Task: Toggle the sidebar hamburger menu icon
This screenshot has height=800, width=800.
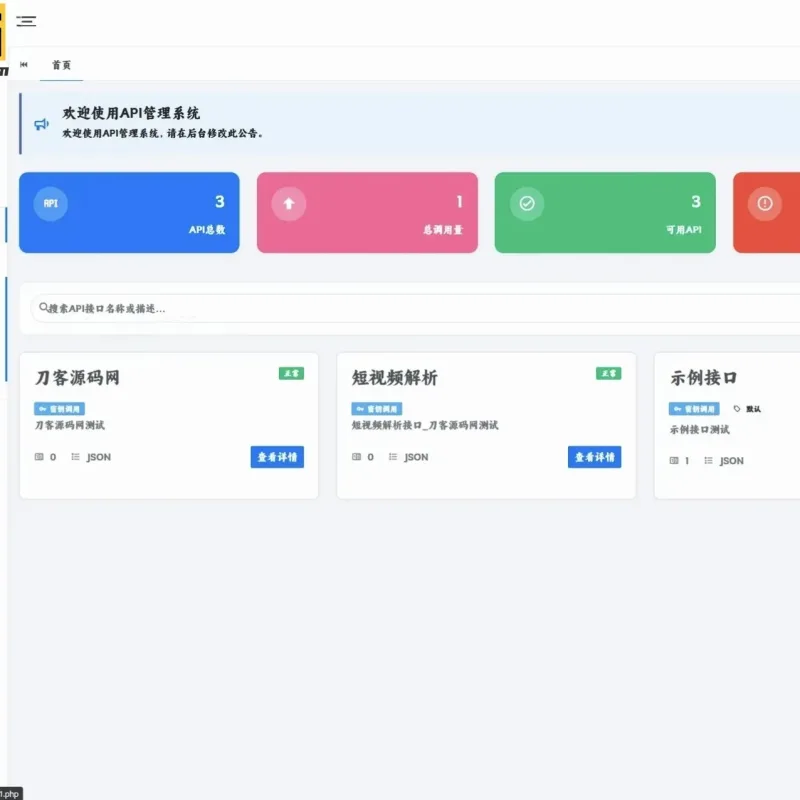Action: [x=26, y=21]
